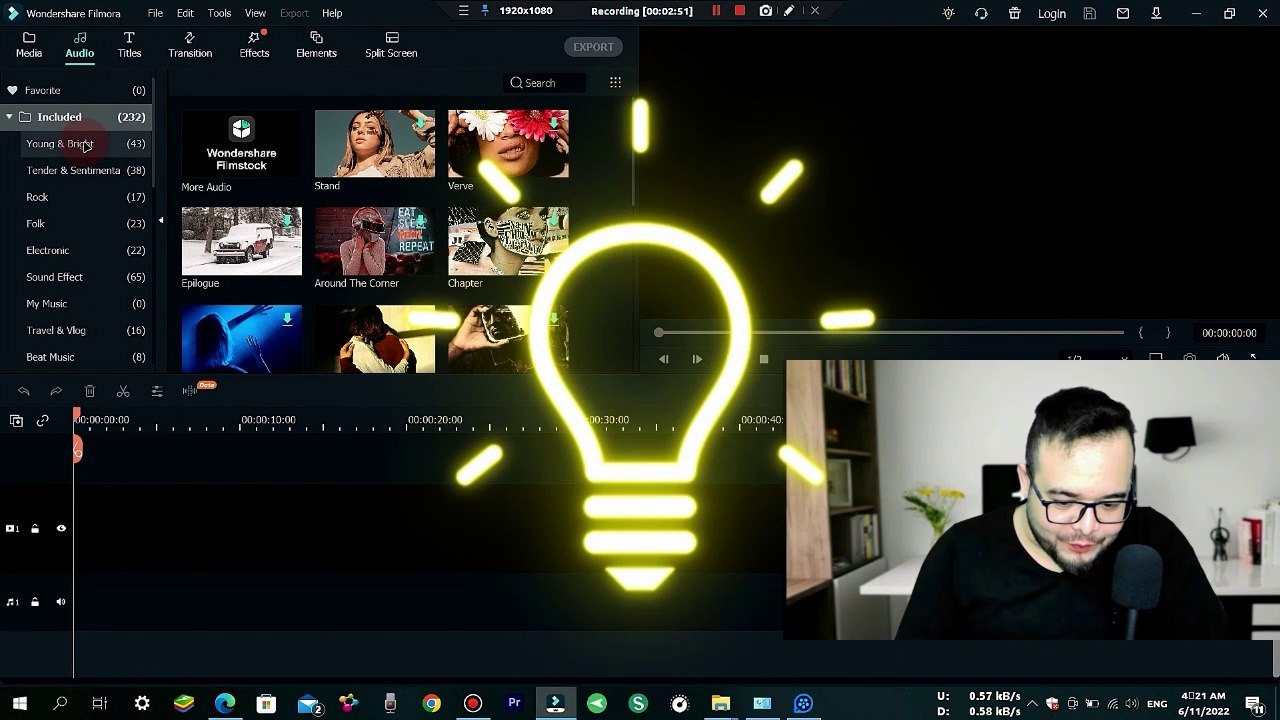Click the Login button
Screen dimensions: 1280x720
pyautogui.click(x=1051, y=13)
